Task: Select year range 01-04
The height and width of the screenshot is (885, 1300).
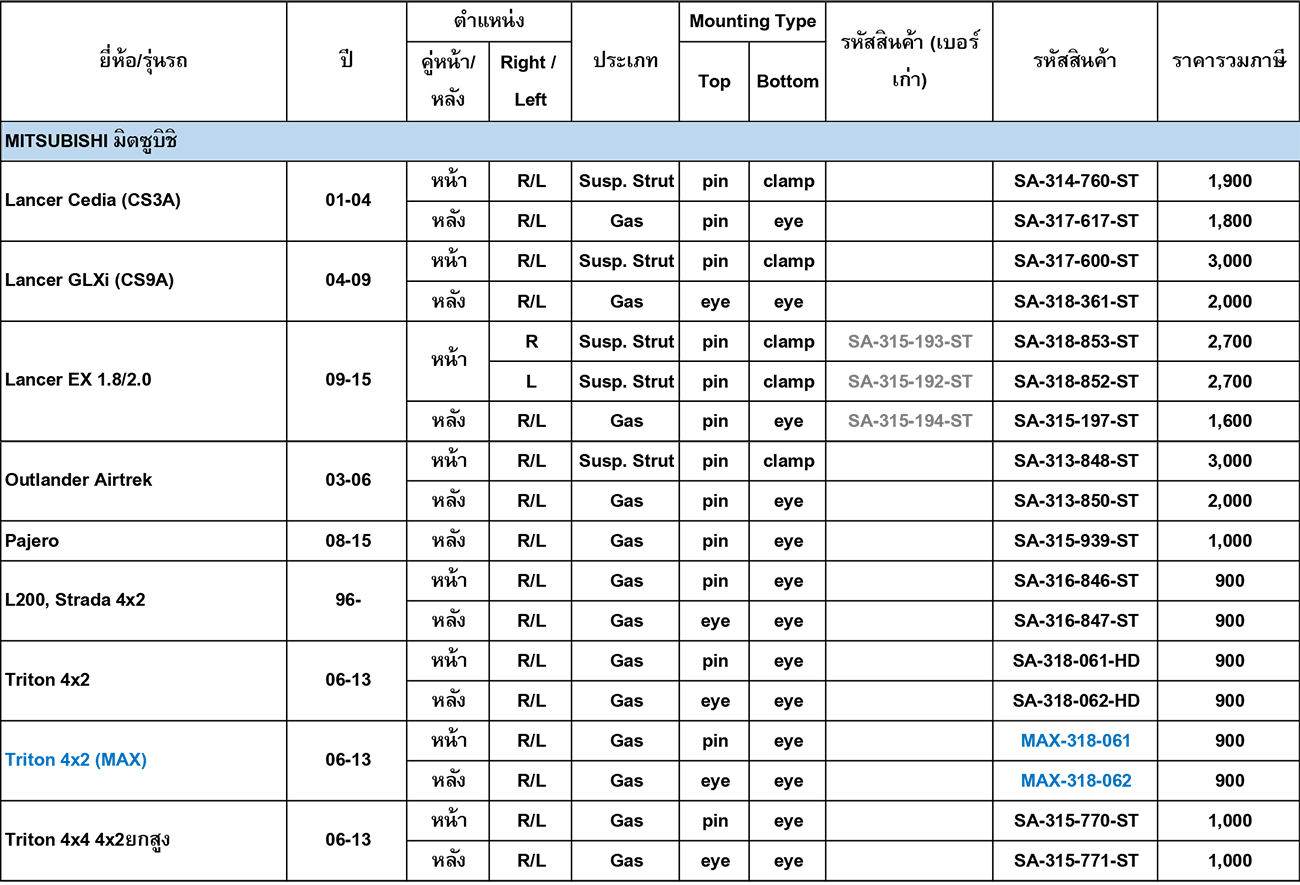Action: click(347, 201)
